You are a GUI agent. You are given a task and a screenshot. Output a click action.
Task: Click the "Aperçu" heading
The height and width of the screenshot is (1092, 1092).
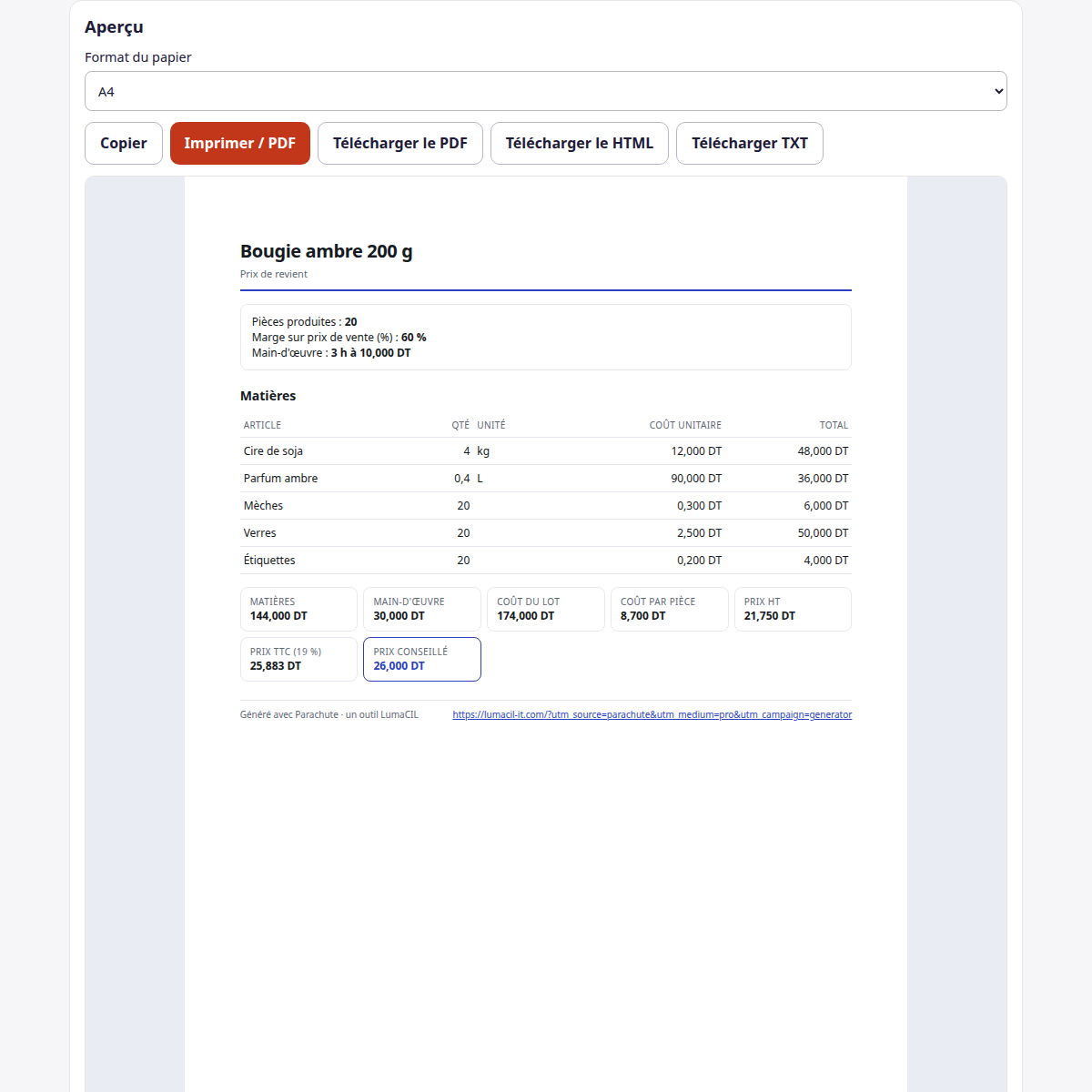tap(114, 27)
